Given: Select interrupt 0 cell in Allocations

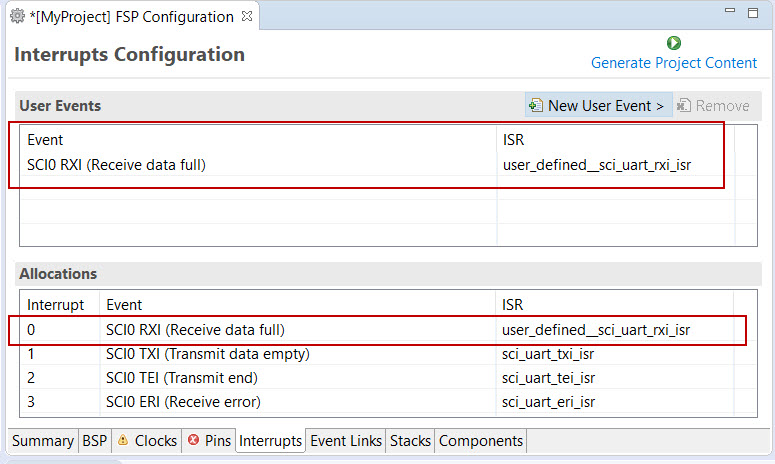Looking at the screenshot, I should (31, 330).
